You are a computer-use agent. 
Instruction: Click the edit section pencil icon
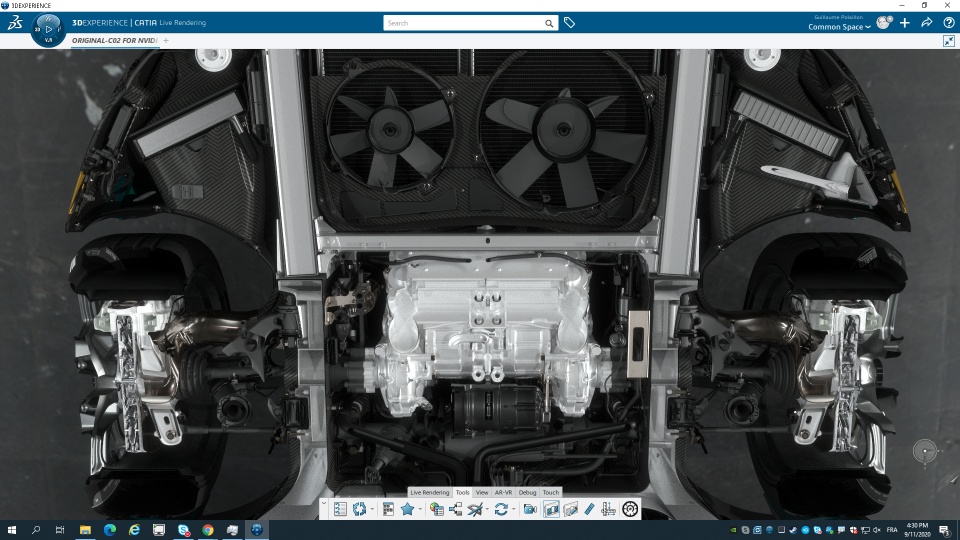[x=570, y=509]
